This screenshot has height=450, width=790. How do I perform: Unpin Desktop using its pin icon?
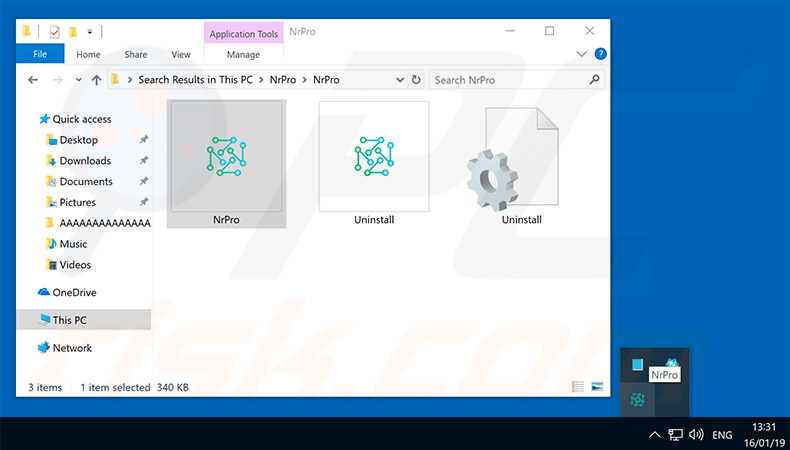(x=144, y=140)
